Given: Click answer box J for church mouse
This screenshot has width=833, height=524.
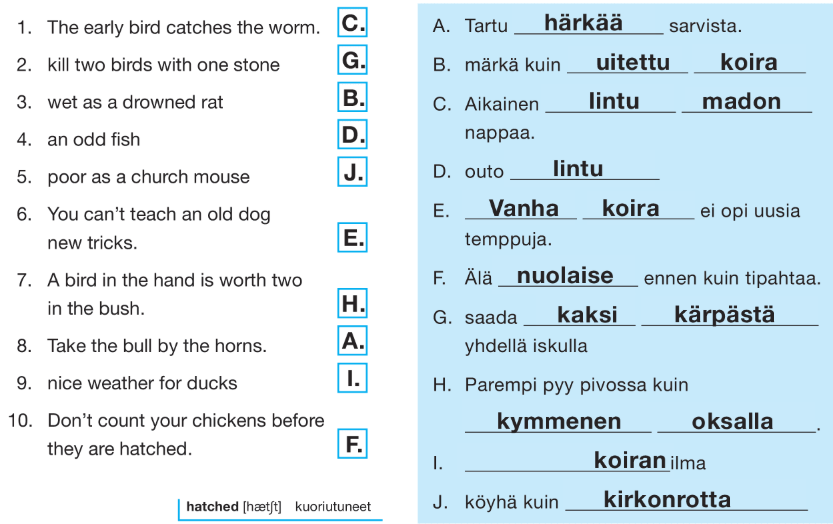Looking at the screenshot, I should point(352,171).
